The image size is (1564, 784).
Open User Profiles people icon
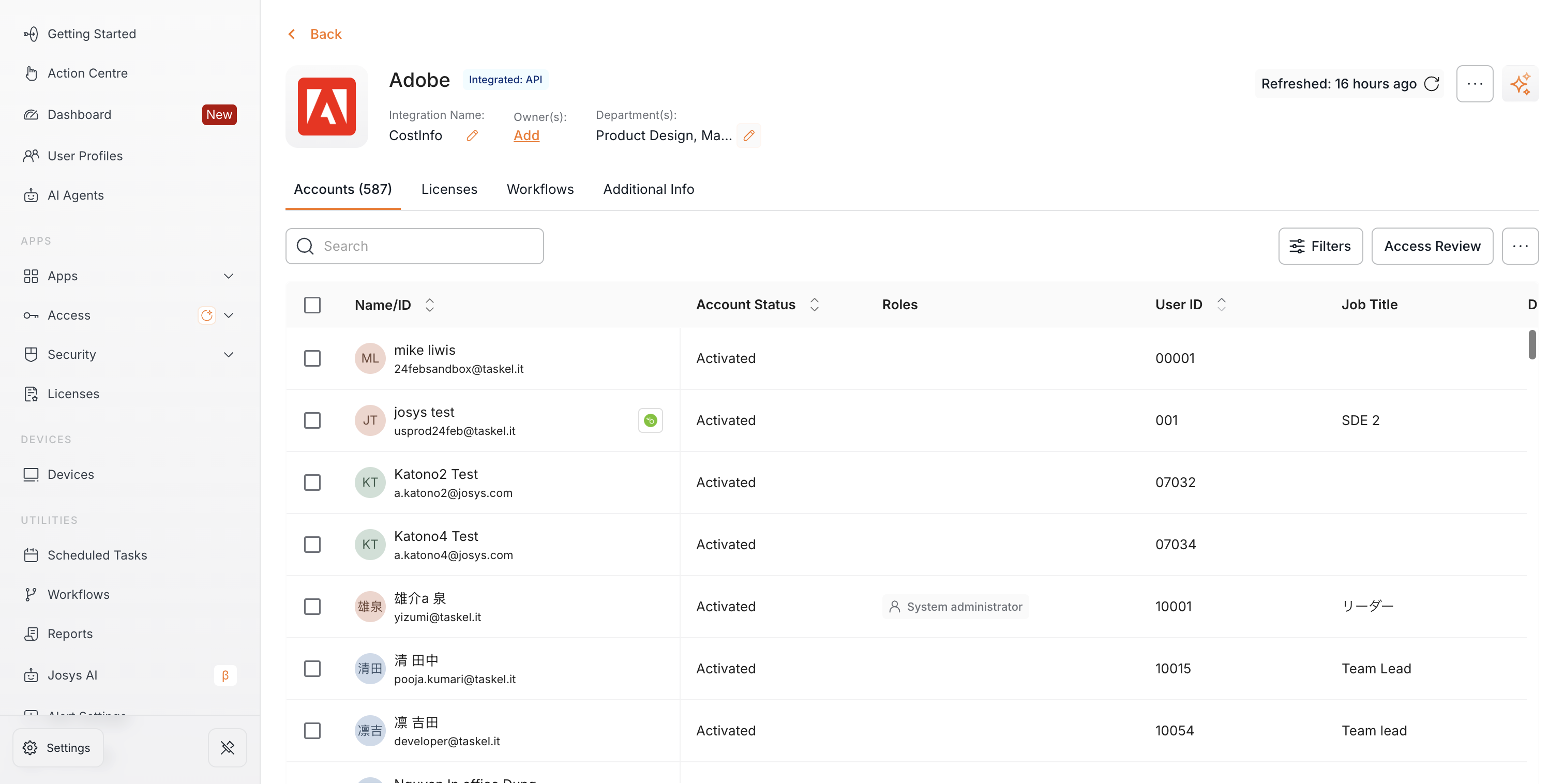click(x=31, y=156)
